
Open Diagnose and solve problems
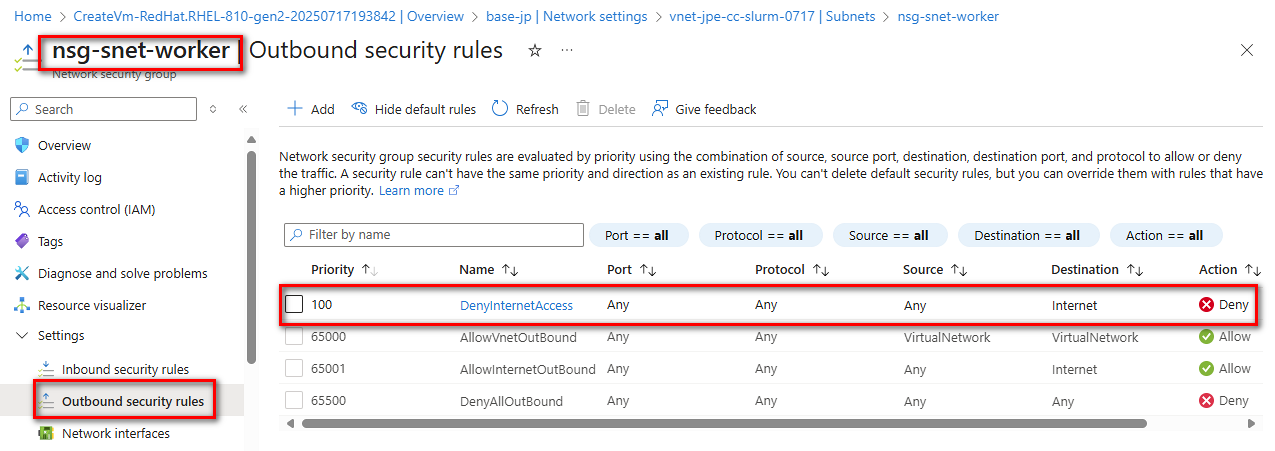pos(122,273)
